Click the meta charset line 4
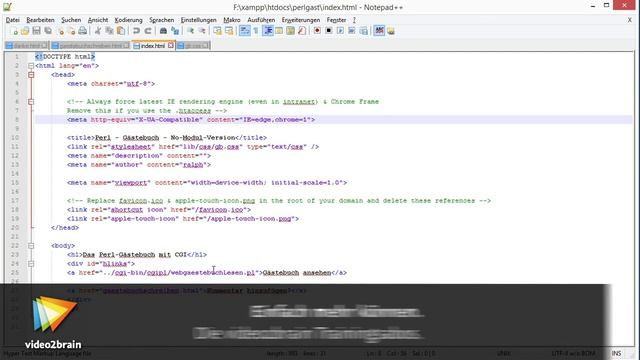 click(111, 84)
